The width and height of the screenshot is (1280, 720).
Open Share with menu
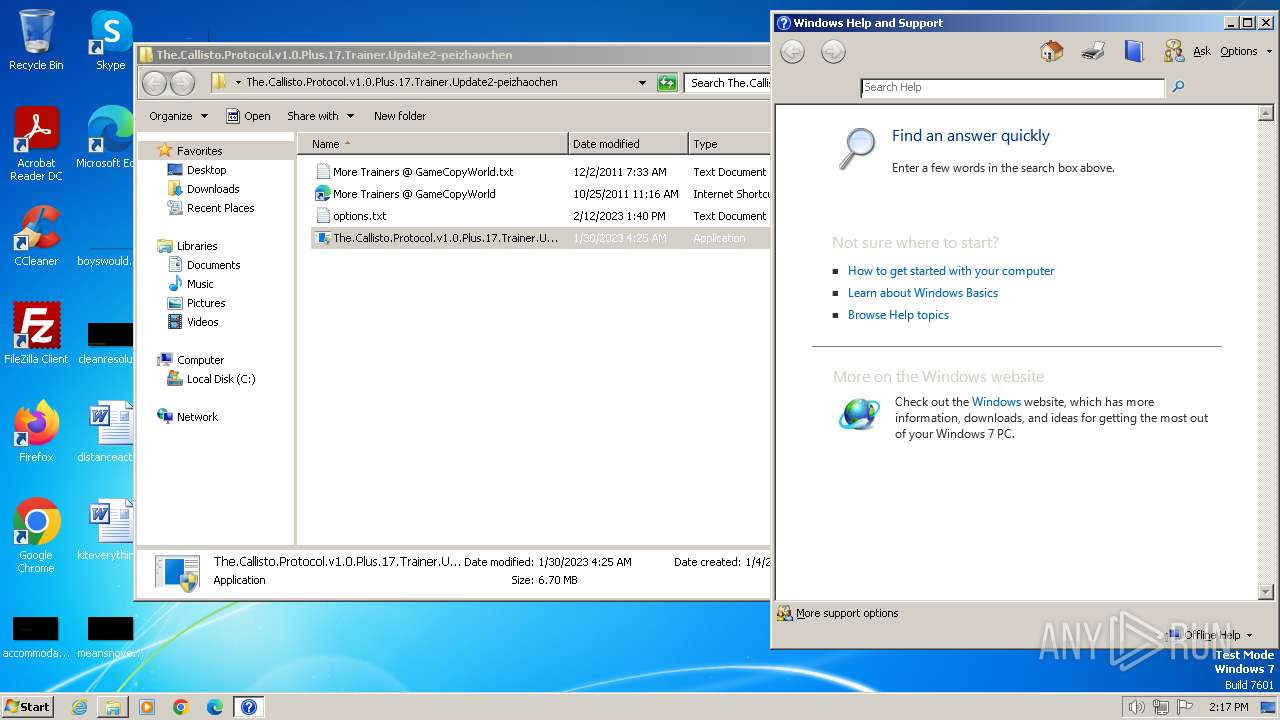pyautogui.click(x=320, y=116)
